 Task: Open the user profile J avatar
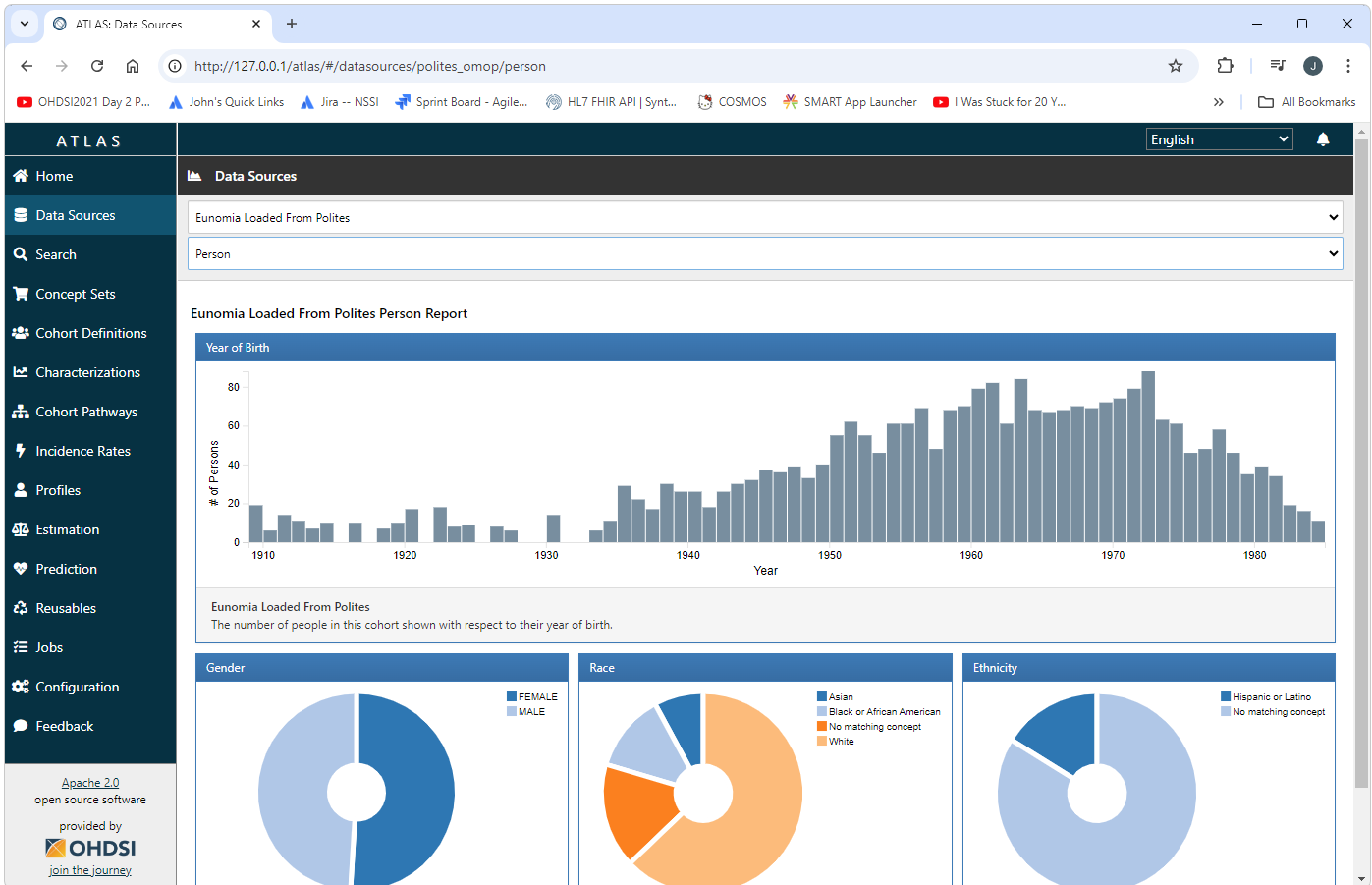point(1313,66)
